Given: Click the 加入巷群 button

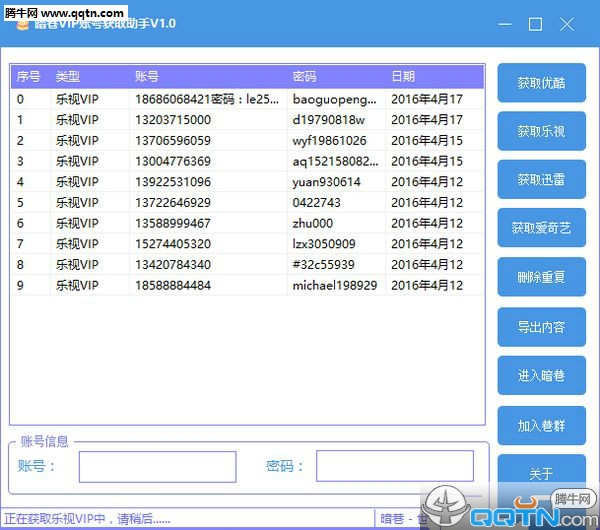Looking at the screenshot, I should [541, 426].
